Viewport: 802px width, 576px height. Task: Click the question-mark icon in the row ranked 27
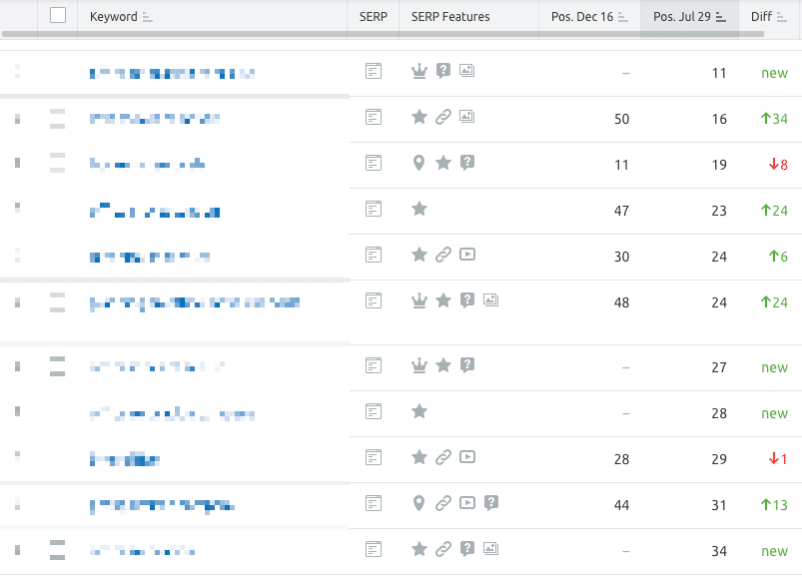coord(467,365)
